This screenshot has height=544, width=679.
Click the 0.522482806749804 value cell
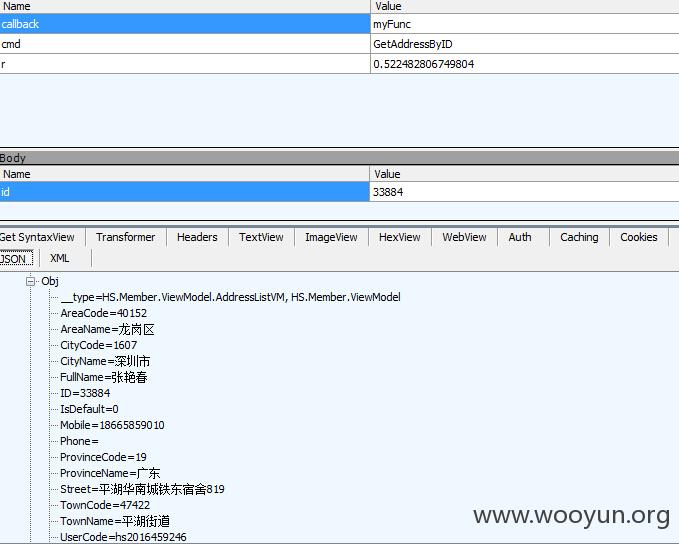click(x=525, y=64)
